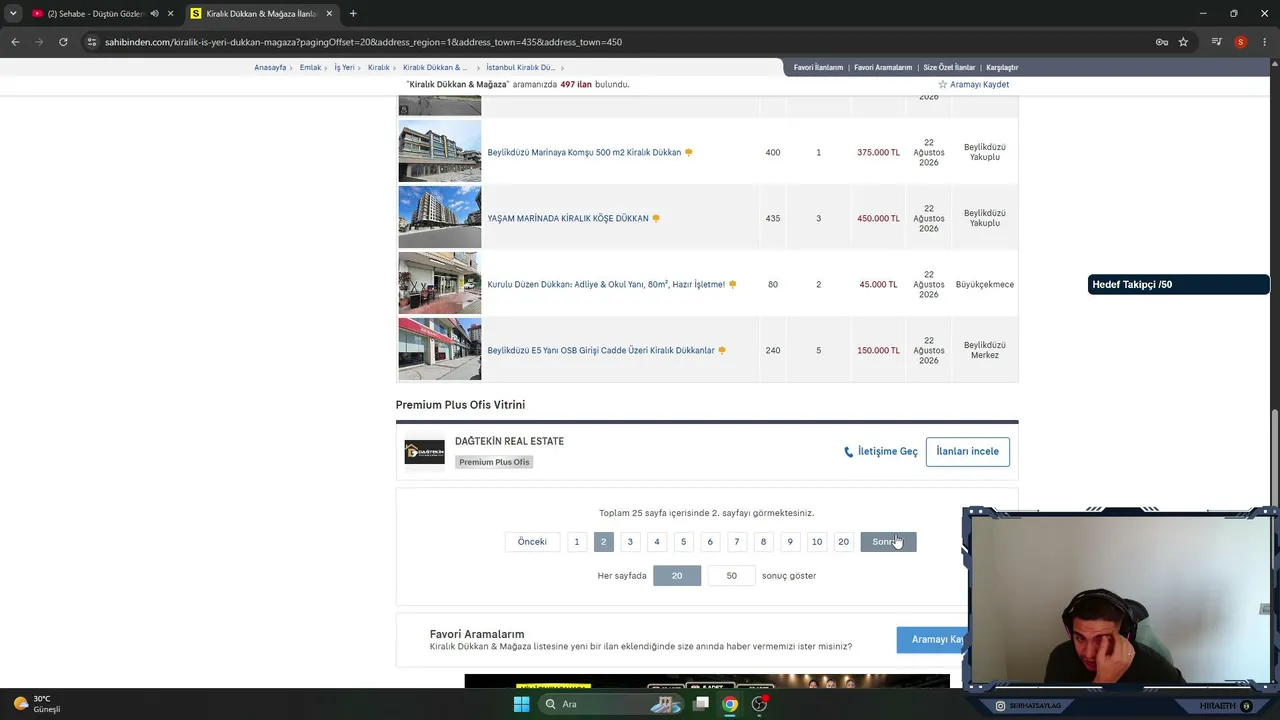View site information icon in address bar
Image resolution: width=1280 pixels, height=720 pixels.
[x=92, y=42]
